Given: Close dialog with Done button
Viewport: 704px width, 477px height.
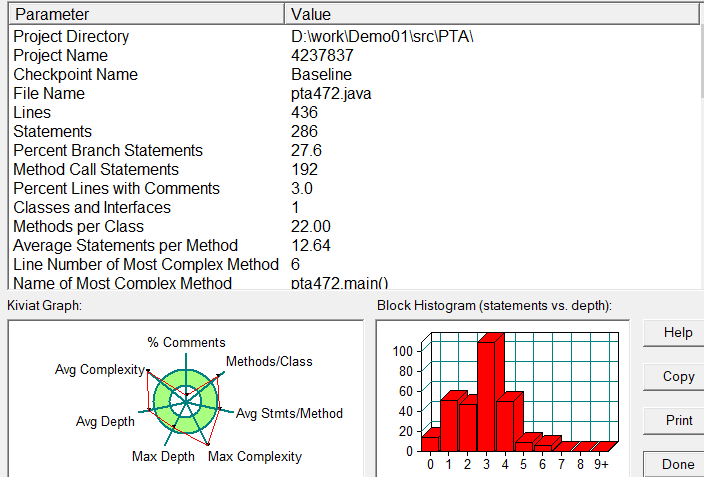Looking at the screenshot, I should (674, 464).
